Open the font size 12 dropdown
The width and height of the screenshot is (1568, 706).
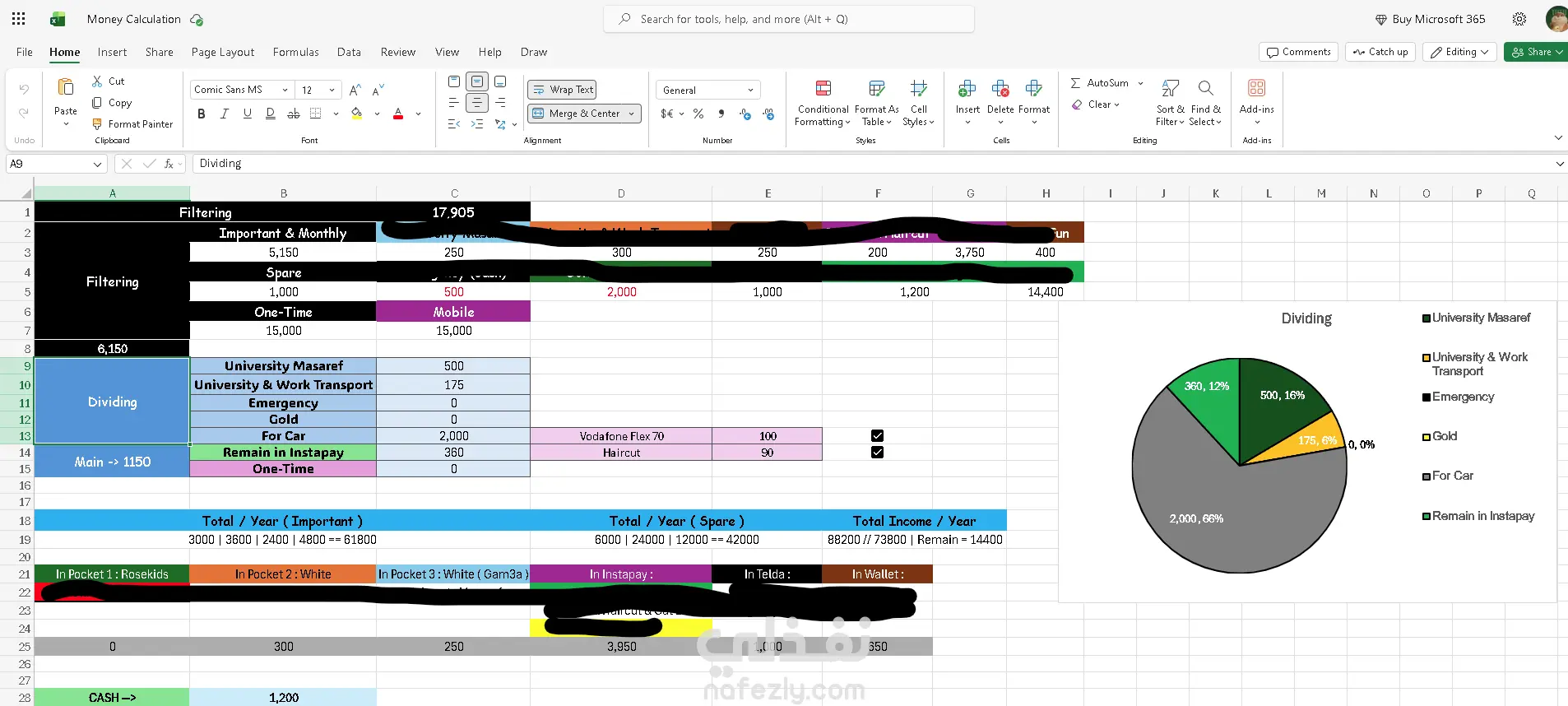pos(332,91)
